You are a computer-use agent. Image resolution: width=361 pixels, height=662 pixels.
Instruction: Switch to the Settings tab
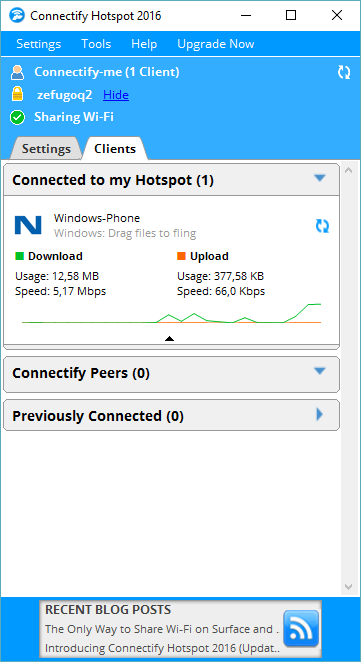[46, 149]
